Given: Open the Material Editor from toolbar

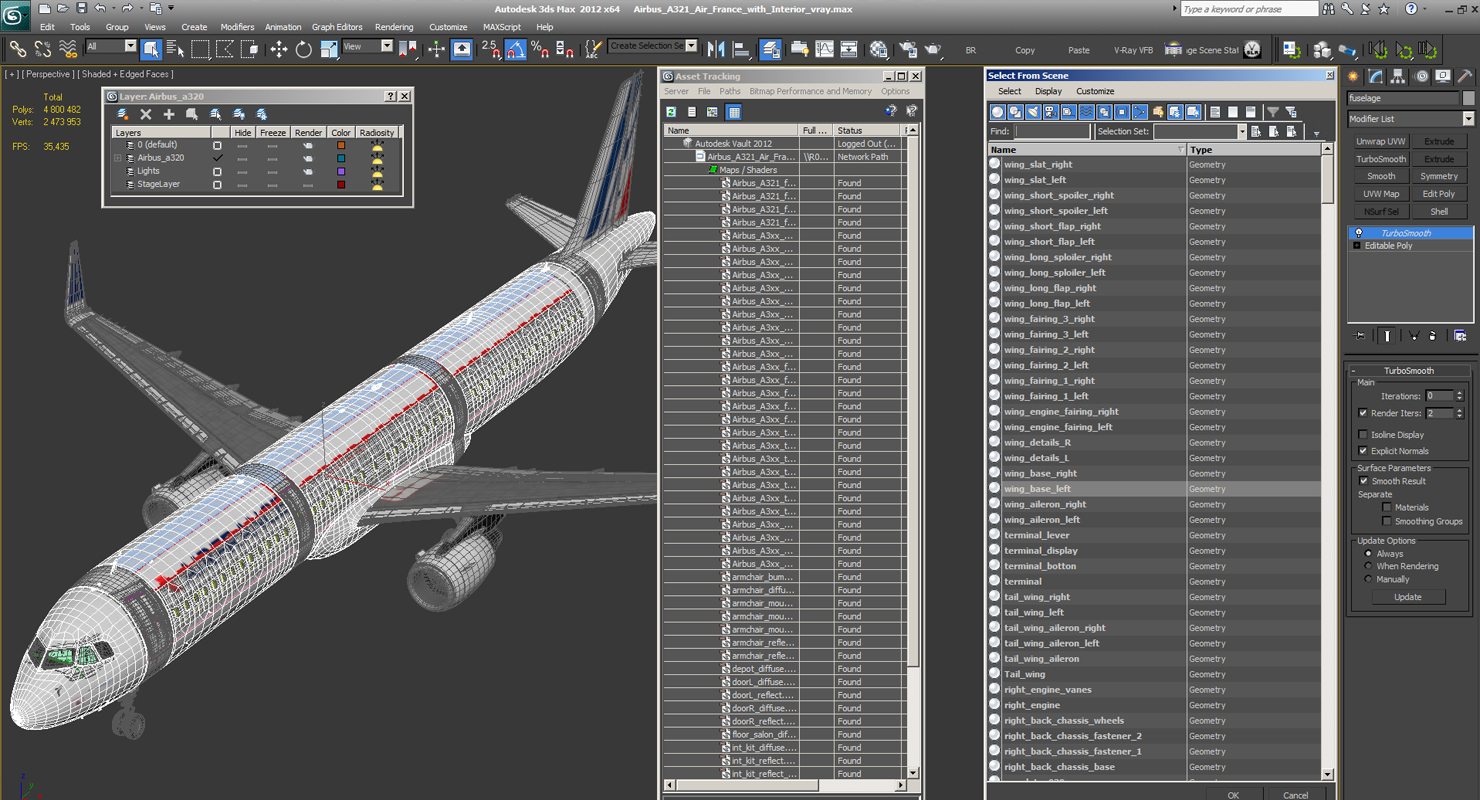Looking at the screenshot, I should click(878, 48).
